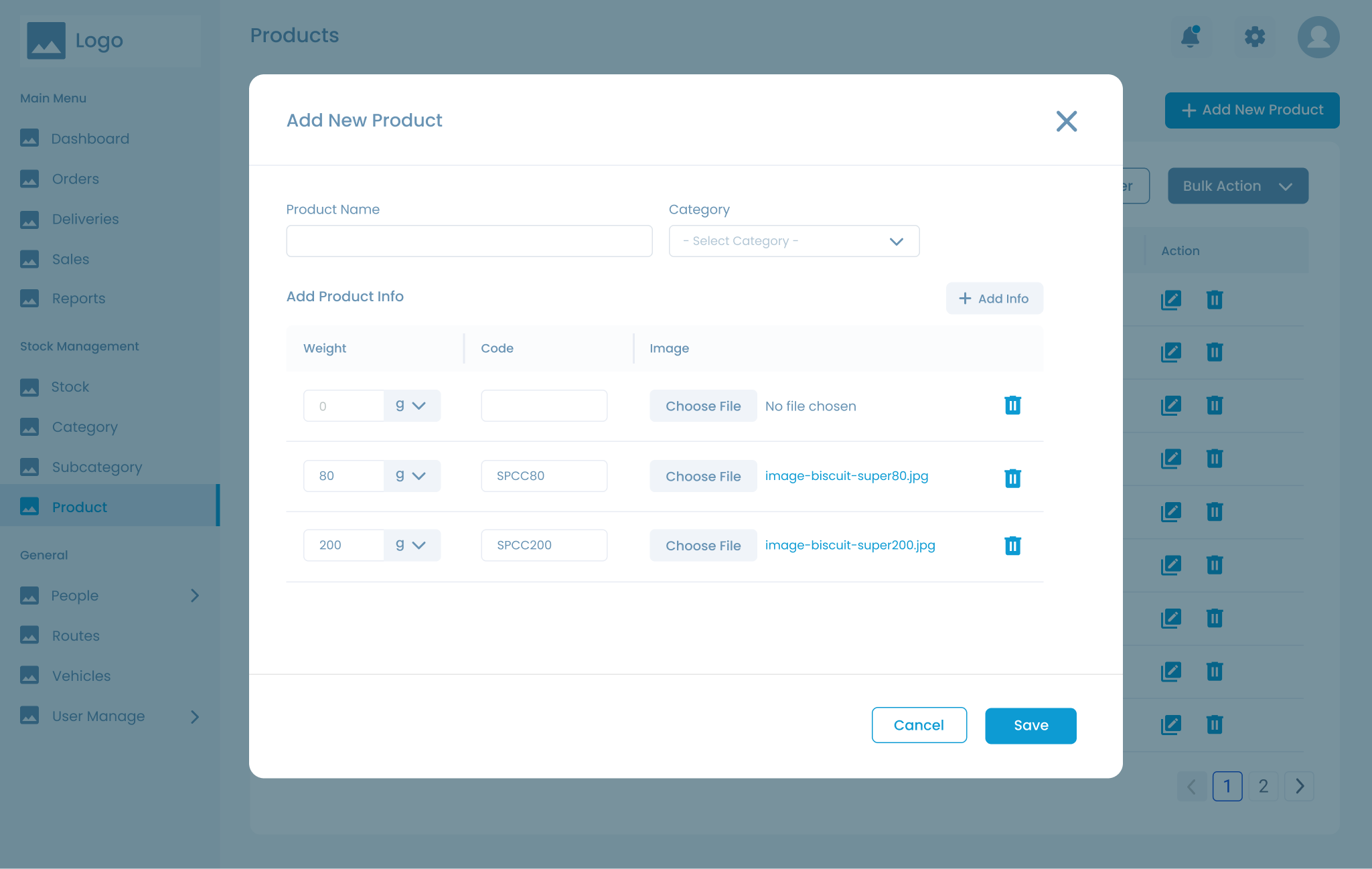
Task: Click the trash icon in the top Action column
Action: click(x=1215, y=300)
